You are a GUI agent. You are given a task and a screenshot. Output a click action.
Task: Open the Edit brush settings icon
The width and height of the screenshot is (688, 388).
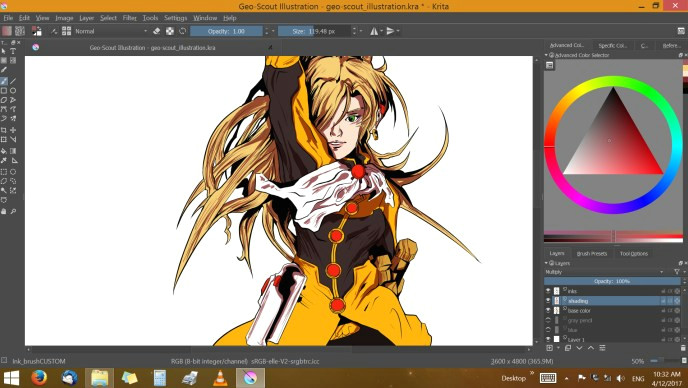click(x=54, y=31)
